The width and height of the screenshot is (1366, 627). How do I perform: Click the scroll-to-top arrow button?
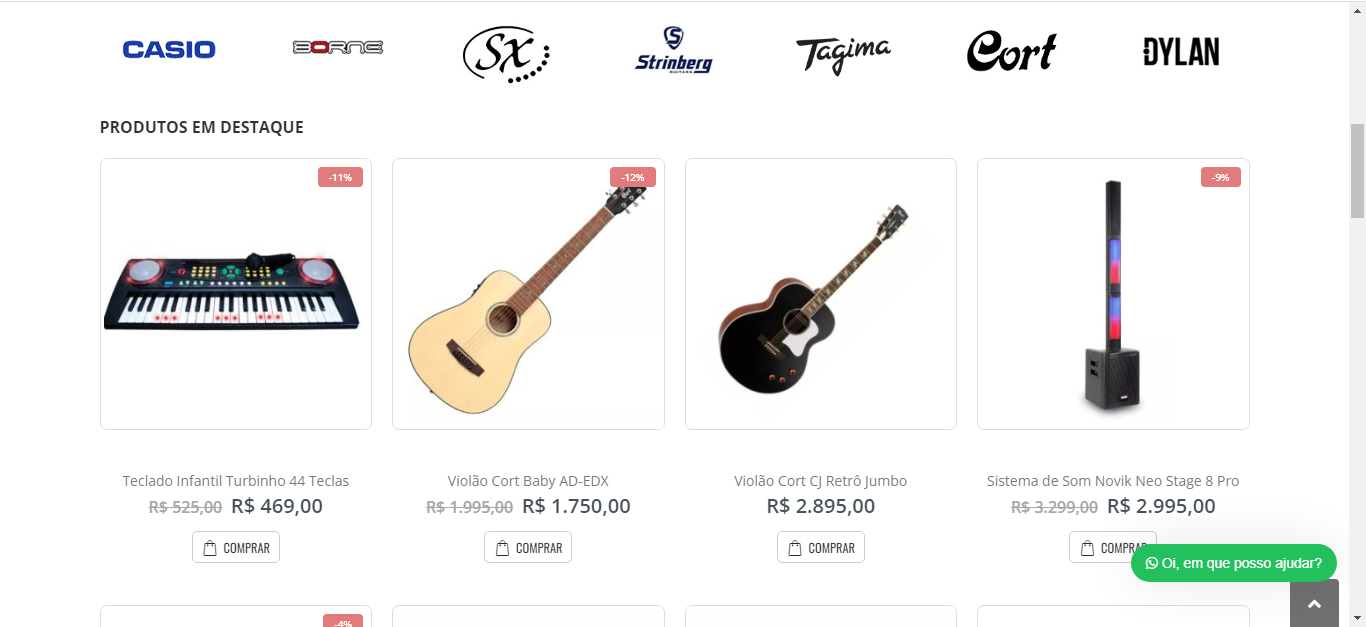[1314, 603]
